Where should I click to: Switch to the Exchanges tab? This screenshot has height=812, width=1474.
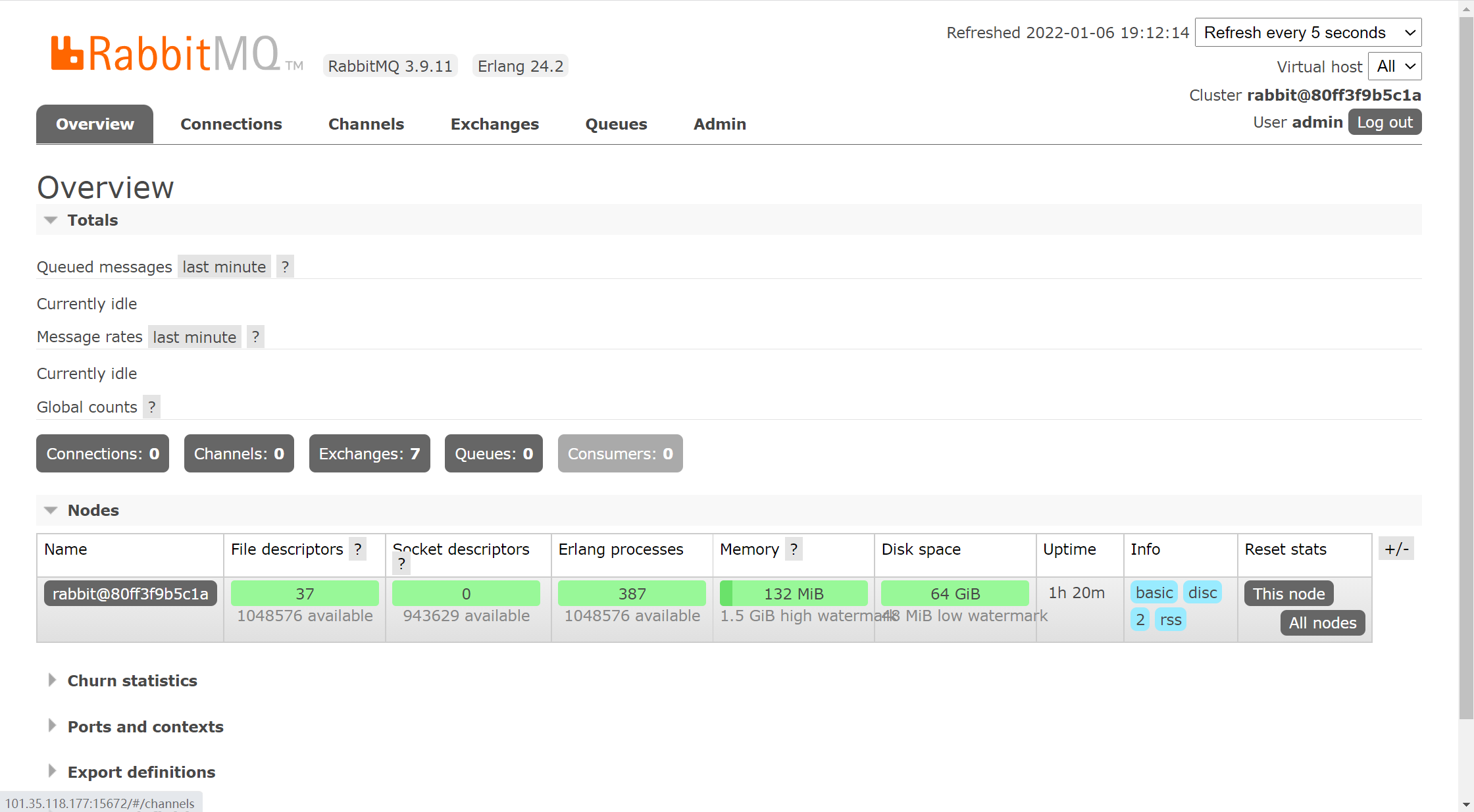point(494,124)
